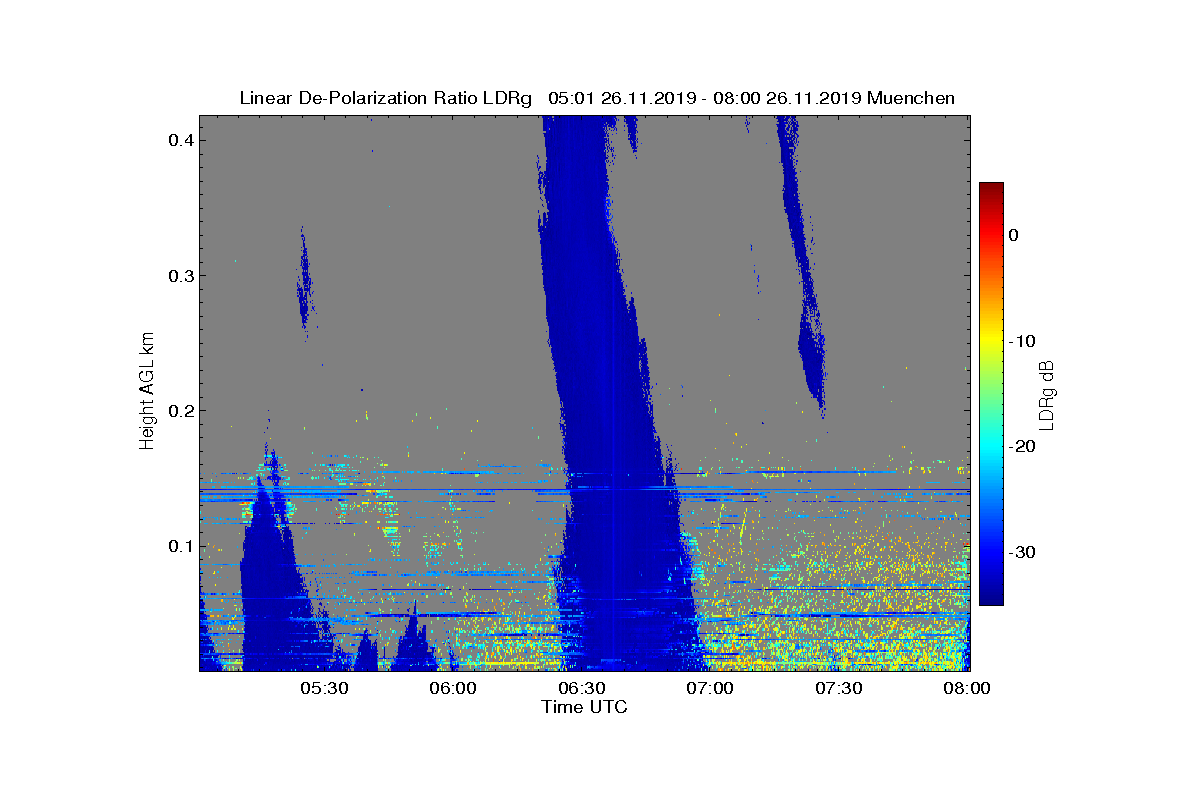Viewport: 1200px width, 800px height.
Task: Click the colorbar value -10
Action: [1022, 341]
